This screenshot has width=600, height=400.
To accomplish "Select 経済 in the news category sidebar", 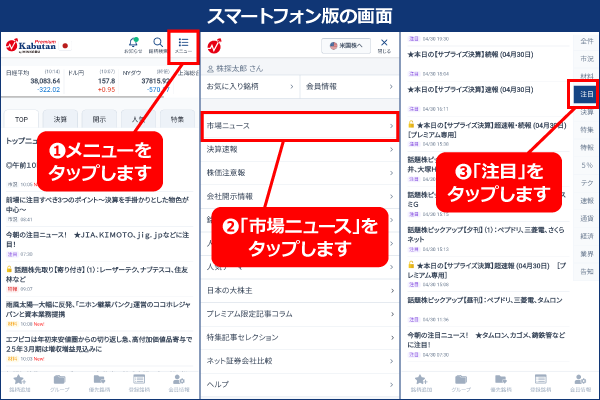I will point(587,236).
